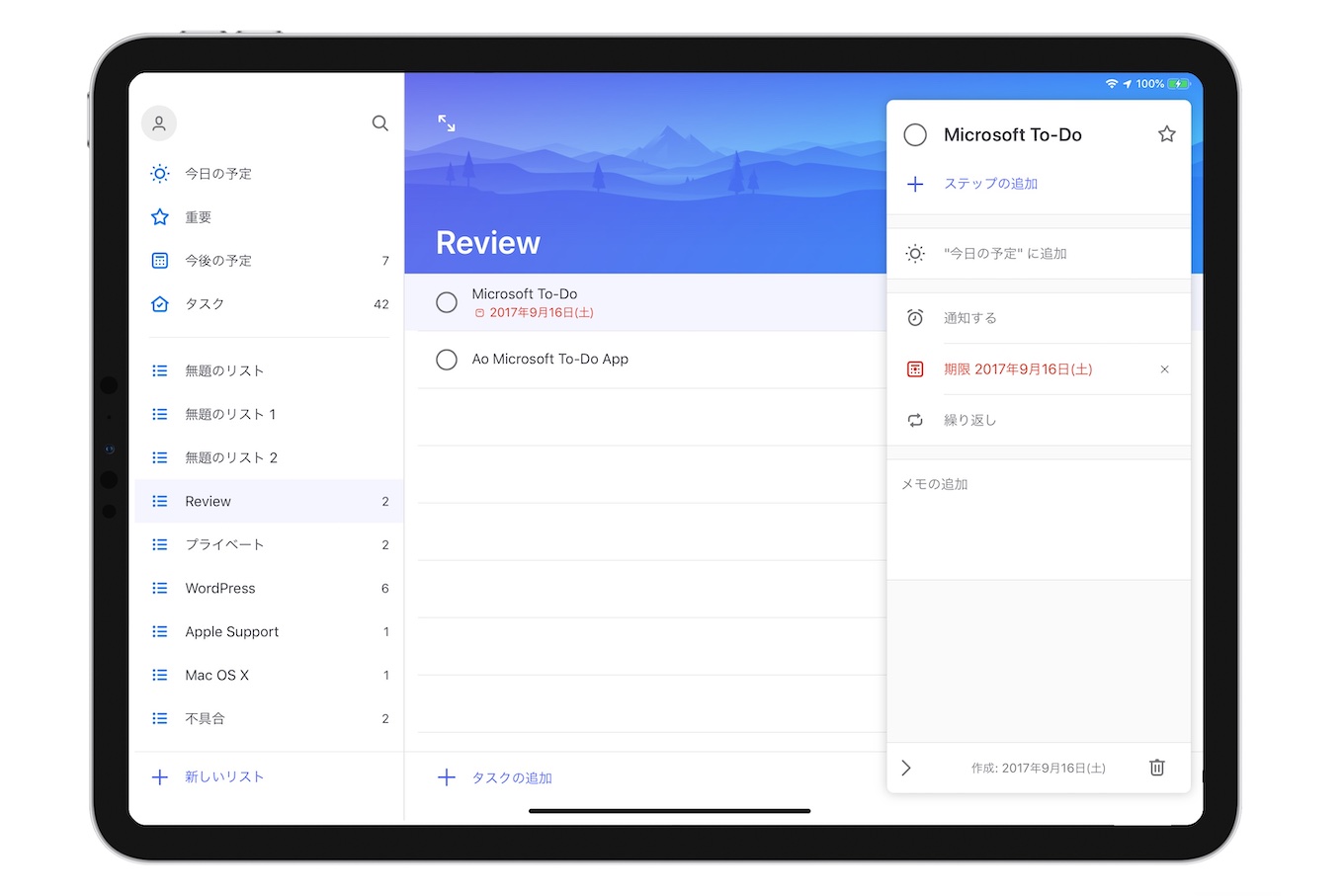Open the 無題のリスト 2 list
The image size is (1344, 896).
coord(268,458)
